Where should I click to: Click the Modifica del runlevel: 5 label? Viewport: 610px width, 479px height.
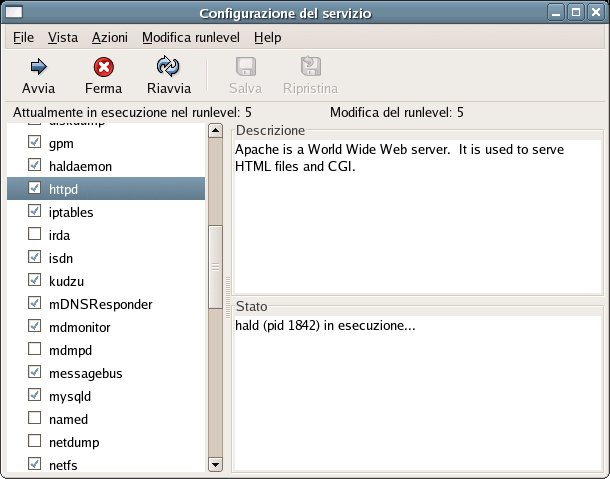pos(397,112)
